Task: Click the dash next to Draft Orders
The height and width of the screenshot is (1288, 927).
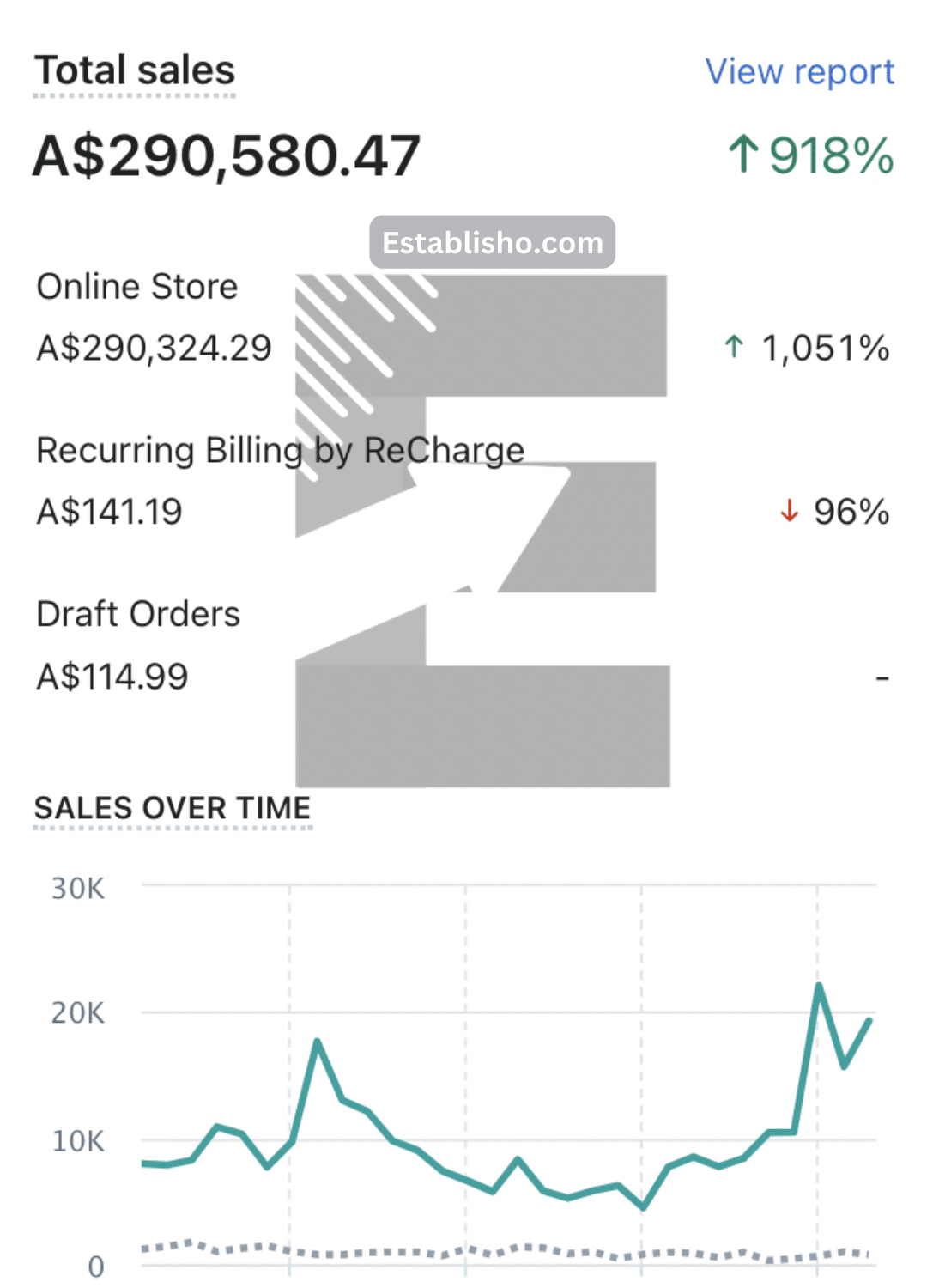Action: pyautogui.click(x=882, y=679)
